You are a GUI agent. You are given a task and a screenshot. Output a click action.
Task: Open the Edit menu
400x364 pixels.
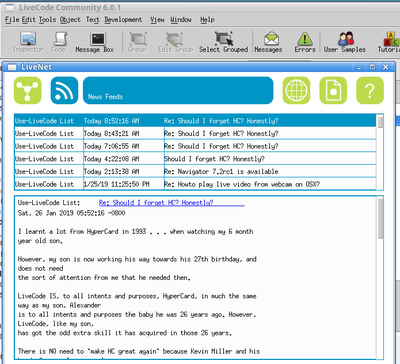29,20
